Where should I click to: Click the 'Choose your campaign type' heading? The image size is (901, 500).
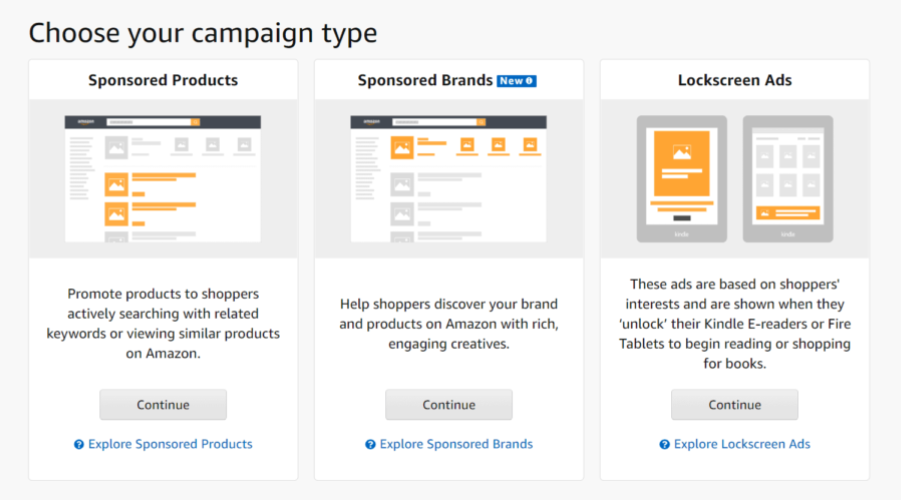(203, 33)
